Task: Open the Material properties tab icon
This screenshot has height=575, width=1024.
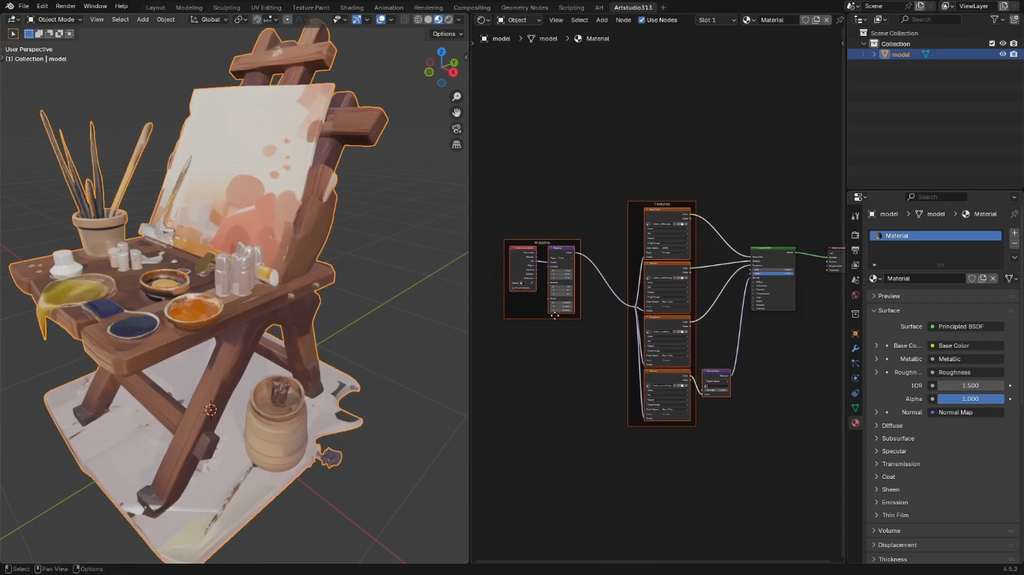Action: pos(856,423)
